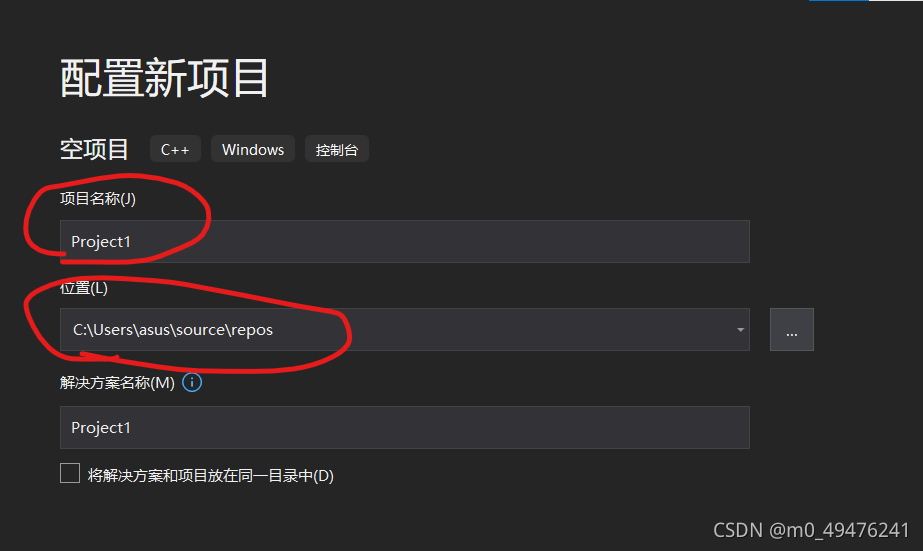The image size is (923, 551).
Task: Enable 将解决方案和项目放在同一目录中 checkbox
Action: coord(70,473)
